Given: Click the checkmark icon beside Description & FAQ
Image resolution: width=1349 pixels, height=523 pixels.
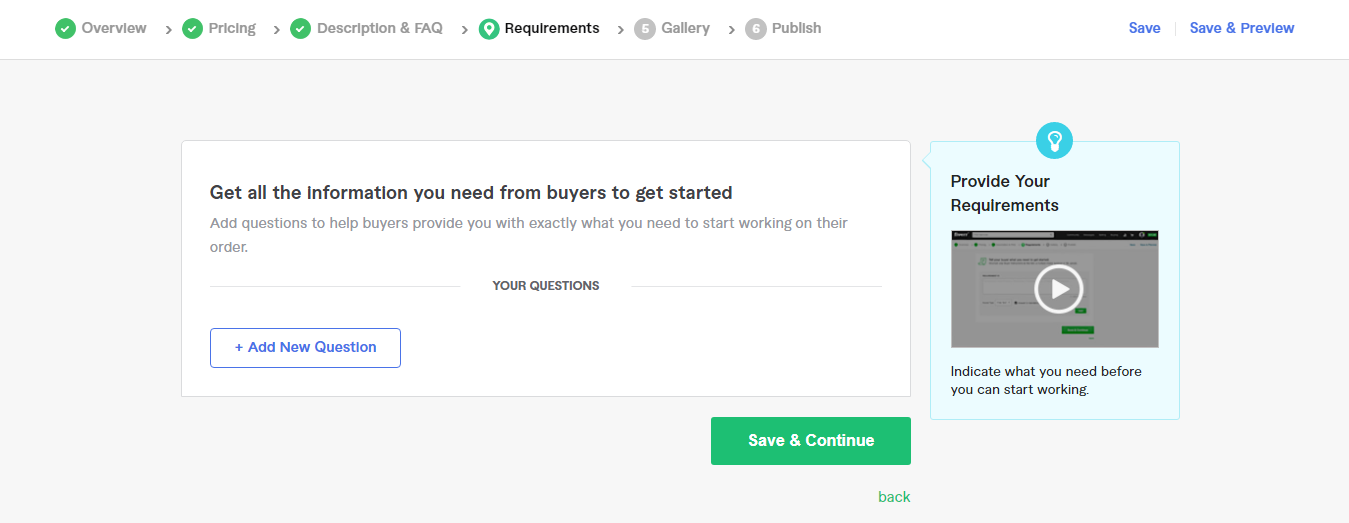Looking at the screenshot, I should point(300,29).
